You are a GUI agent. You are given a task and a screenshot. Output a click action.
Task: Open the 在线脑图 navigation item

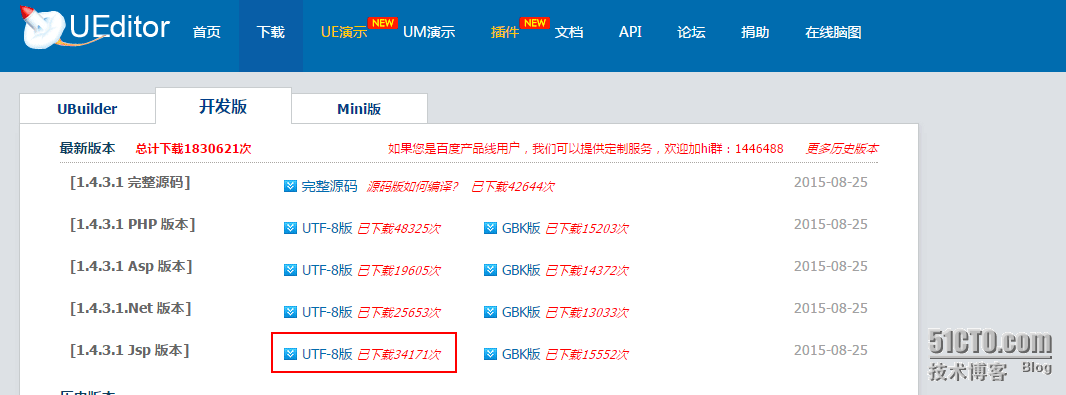(x=833, y=33)
